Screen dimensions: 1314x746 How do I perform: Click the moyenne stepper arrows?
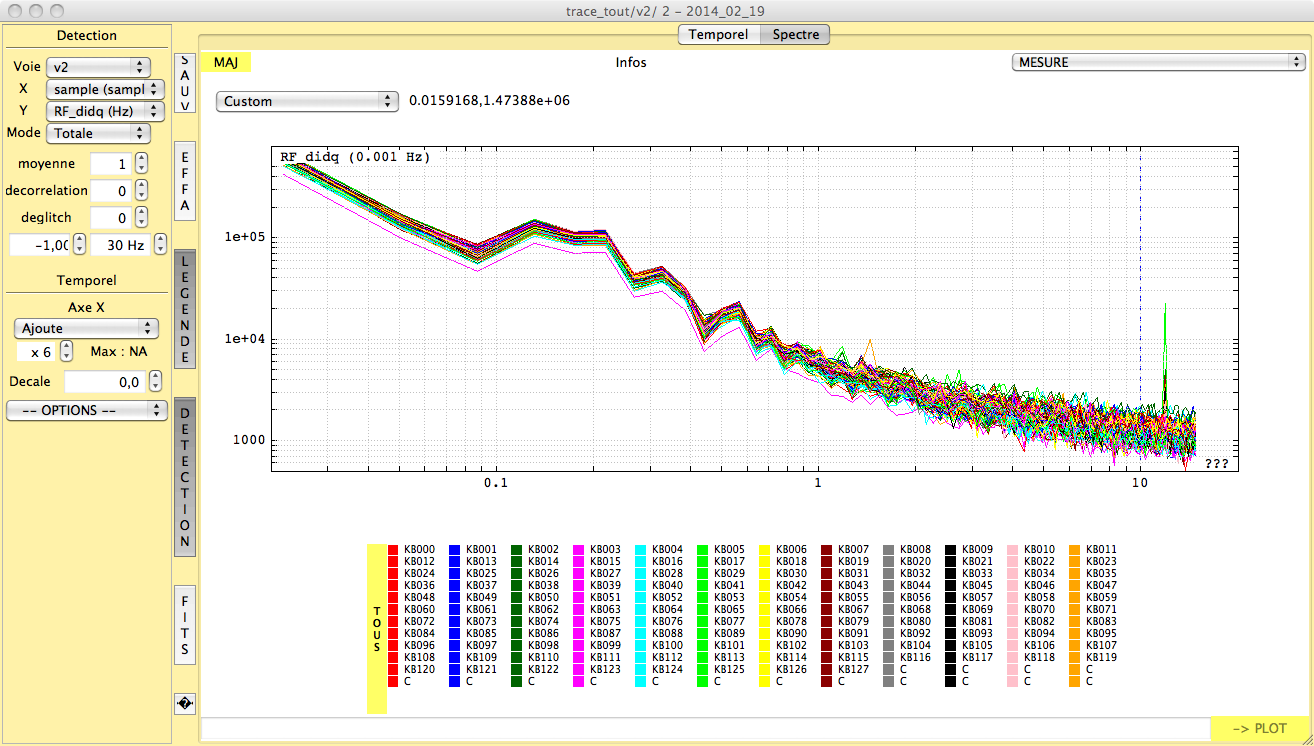tap(141, 164)
